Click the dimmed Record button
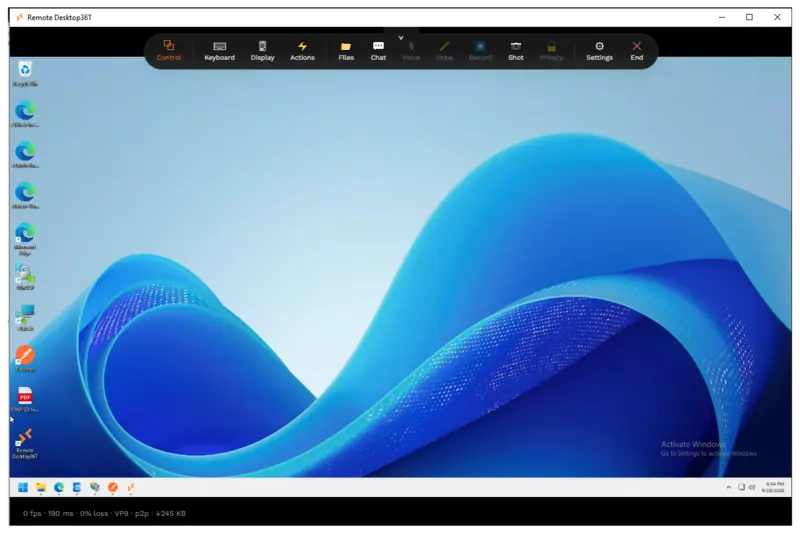 (x=480, y=51)
